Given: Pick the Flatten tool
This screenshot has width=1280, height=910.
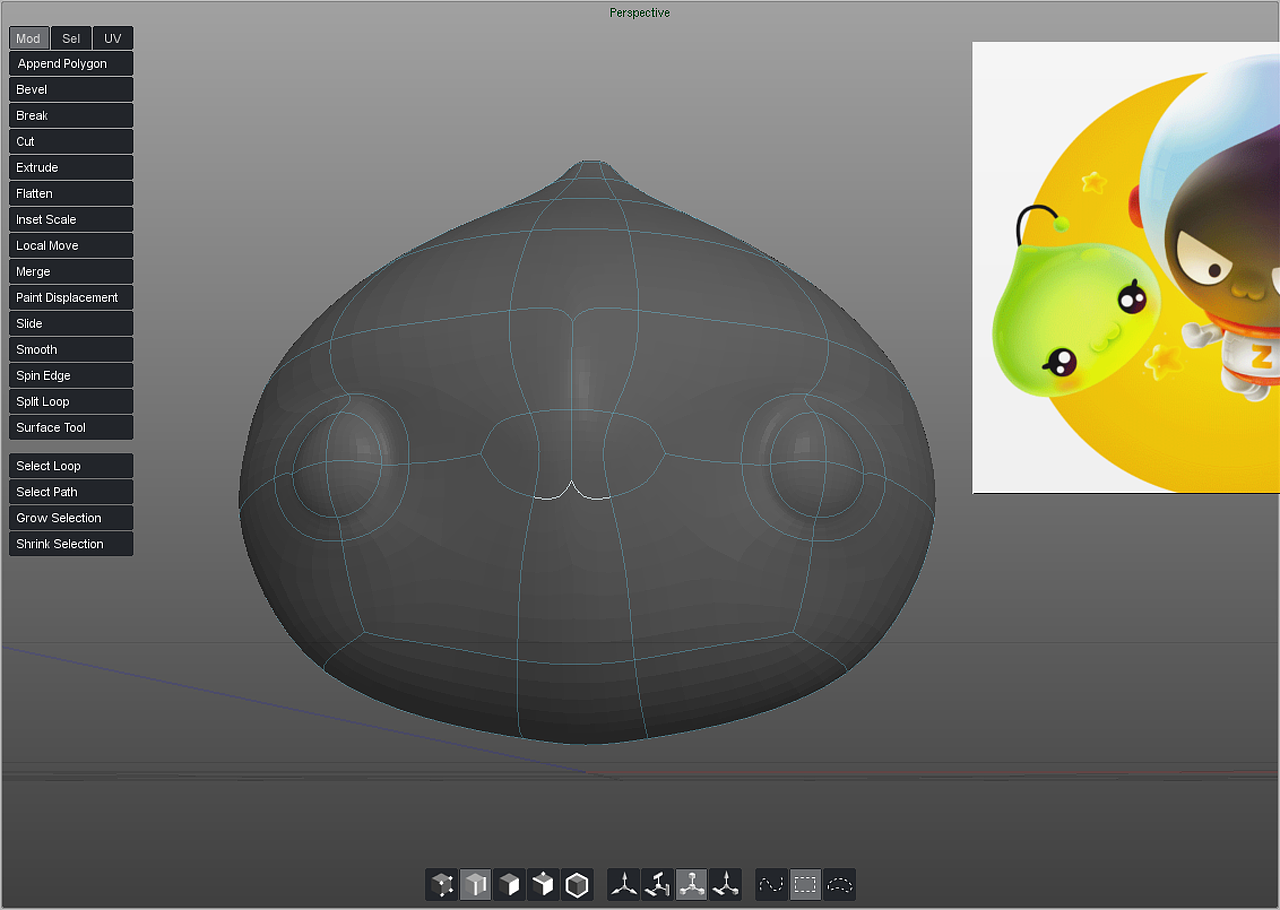Looking at the screenshot, I should click(x=71, y=194).
